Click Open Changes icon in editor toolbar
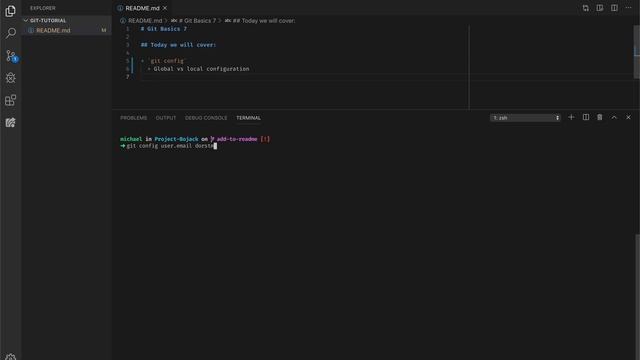The height and width of the screenshot is (360, 640). 585,8
